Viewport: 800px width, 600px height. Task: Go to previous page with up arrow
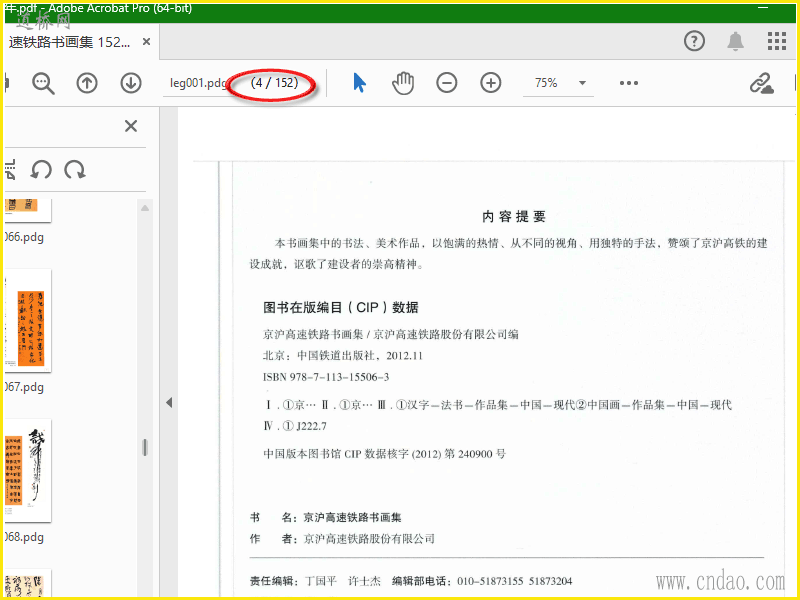click(x=87, y=83)
